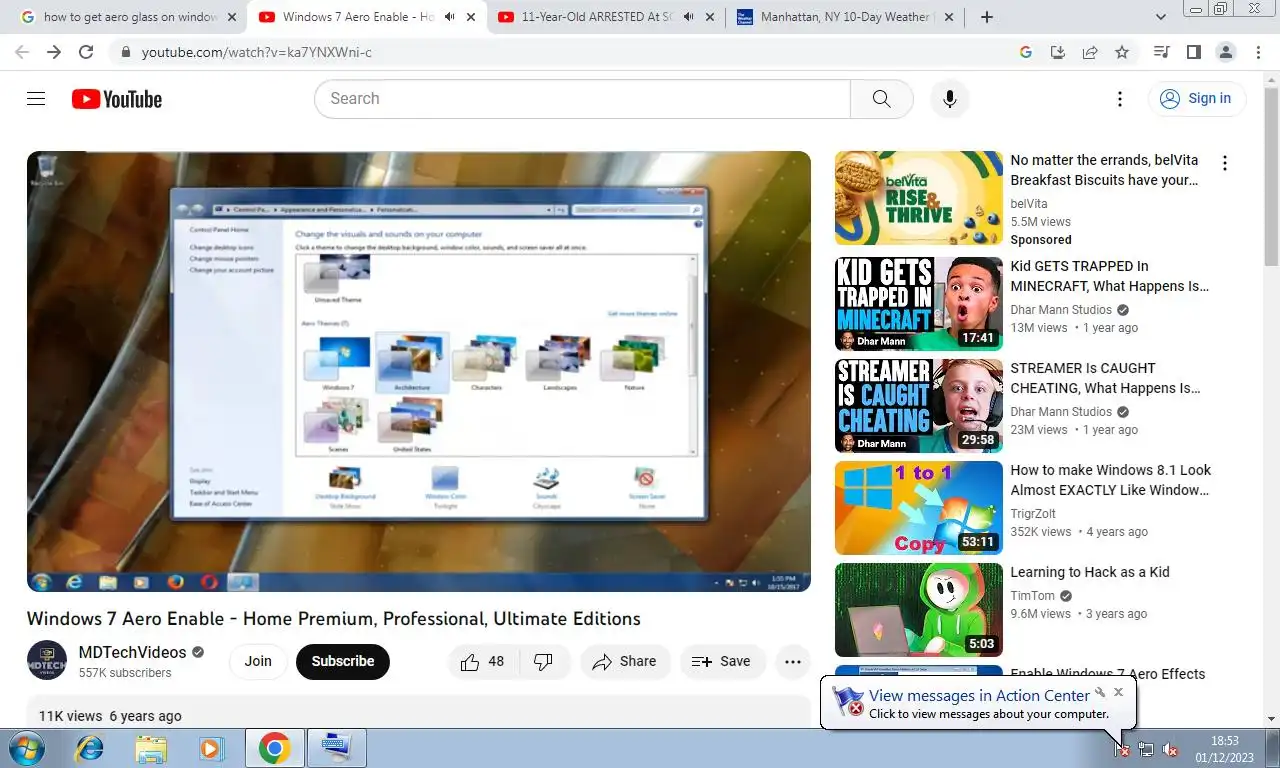Close the Manhattan weather tab
The width and height of the screenshot is (1280, 768).
948,17
